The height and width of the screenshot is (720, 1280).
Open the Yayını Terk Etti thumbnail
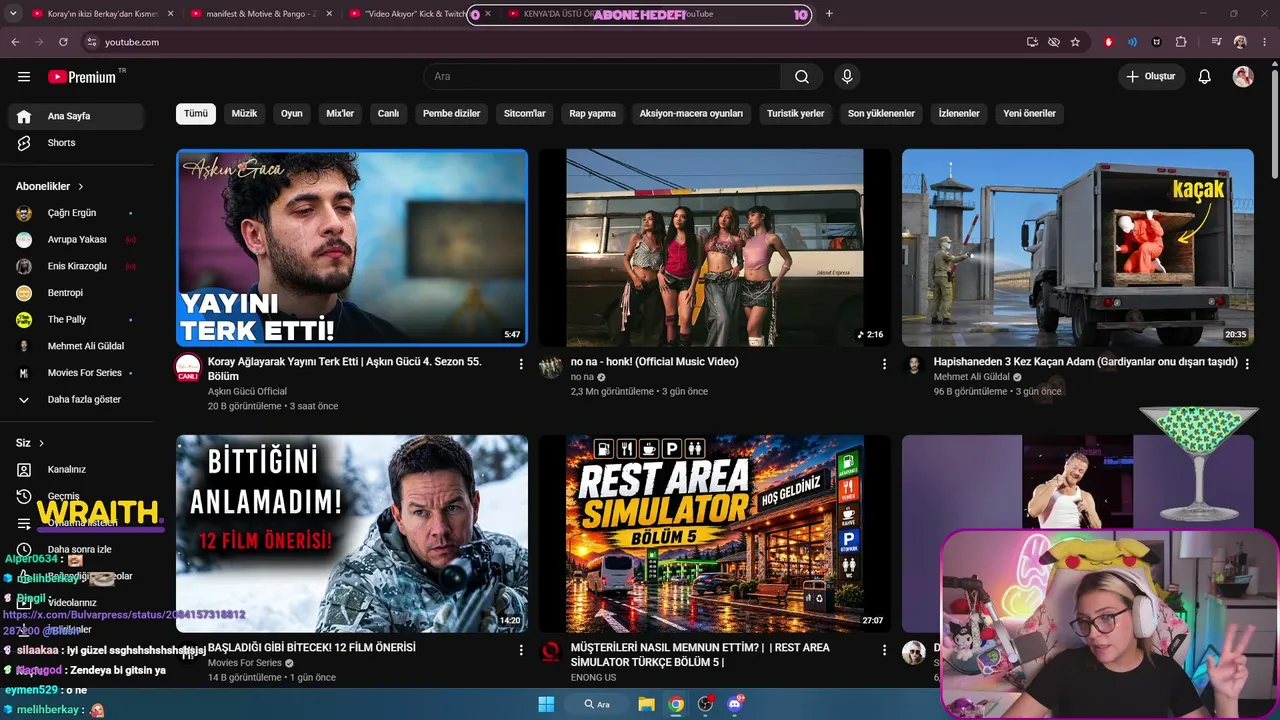tap(352, 248)
